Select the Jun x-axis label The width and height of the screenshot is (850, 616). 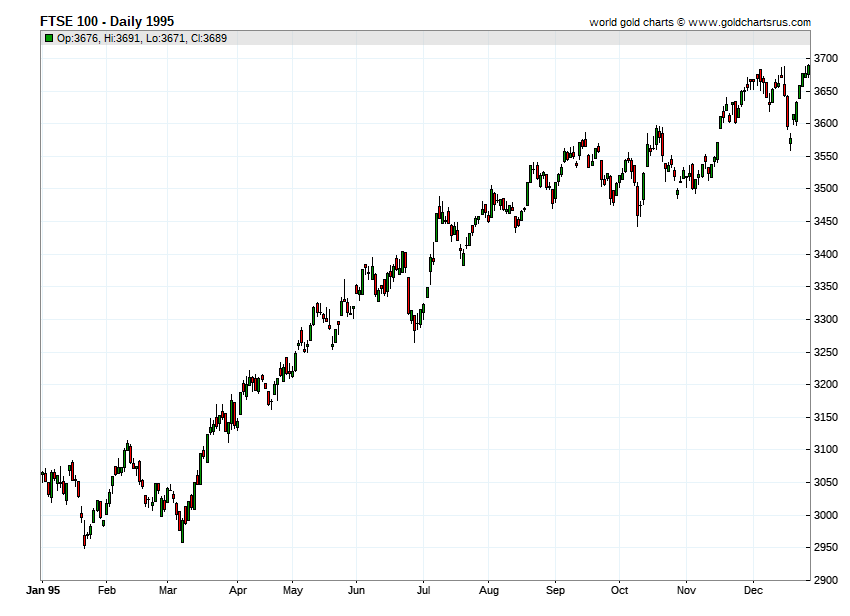pyautogui.click(x=356, y=591)
